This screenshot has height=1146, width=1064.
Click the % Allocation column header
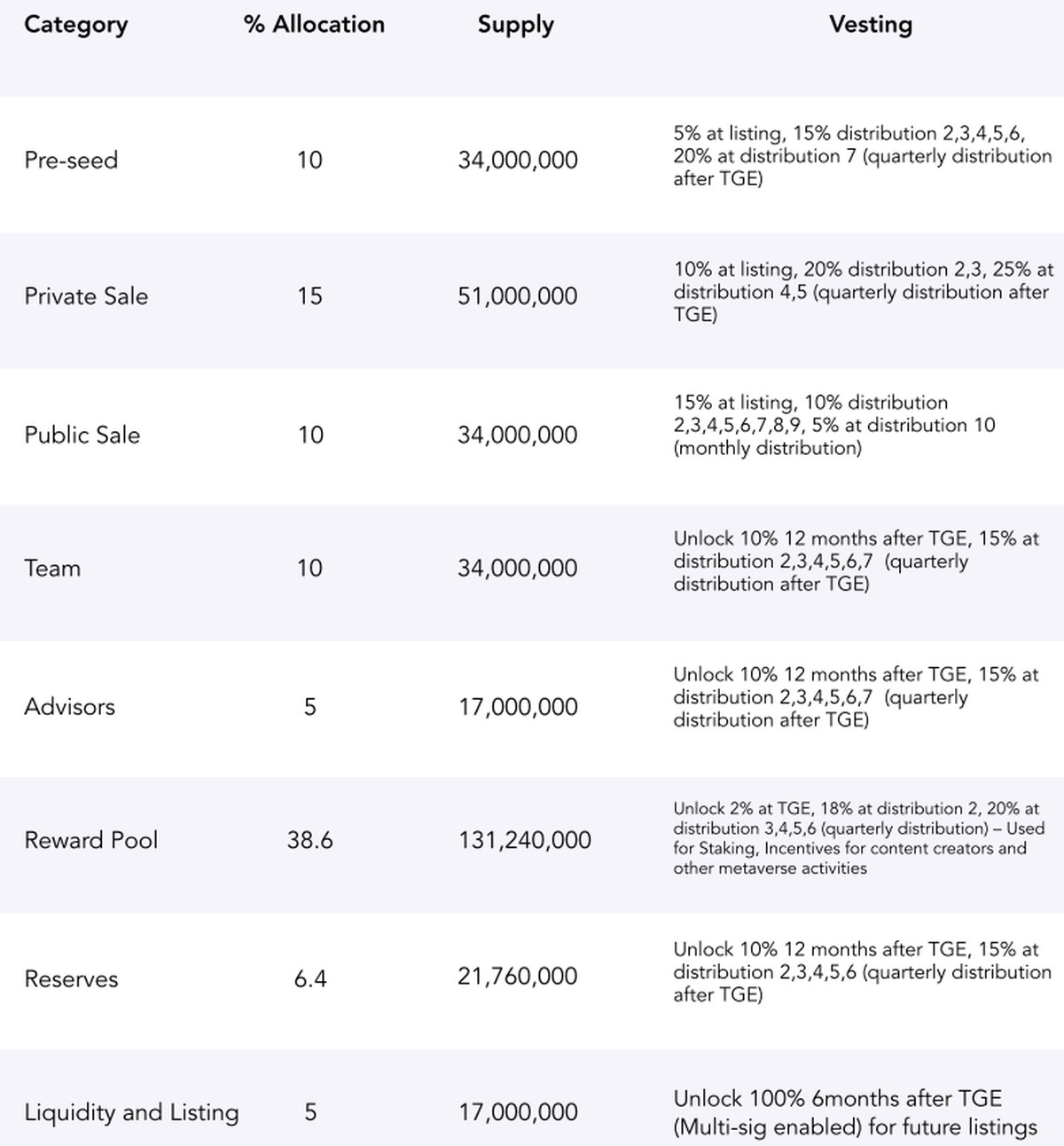pos(314,25)
